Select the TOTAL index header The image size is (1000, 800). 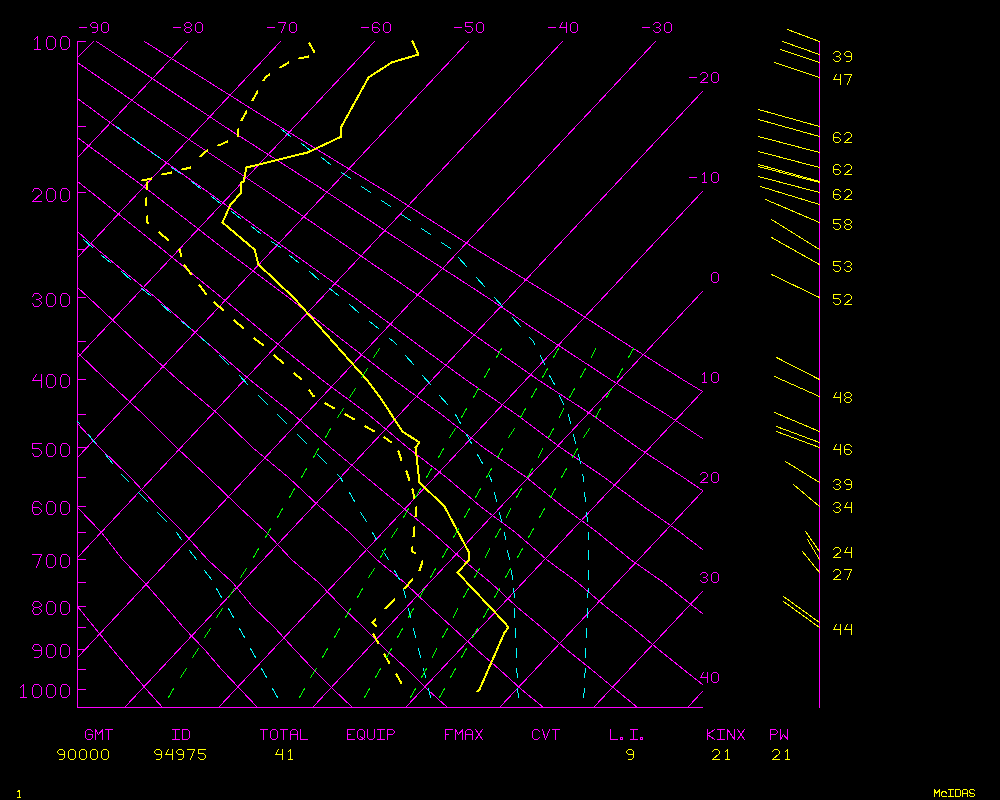[x=284, y=735]
